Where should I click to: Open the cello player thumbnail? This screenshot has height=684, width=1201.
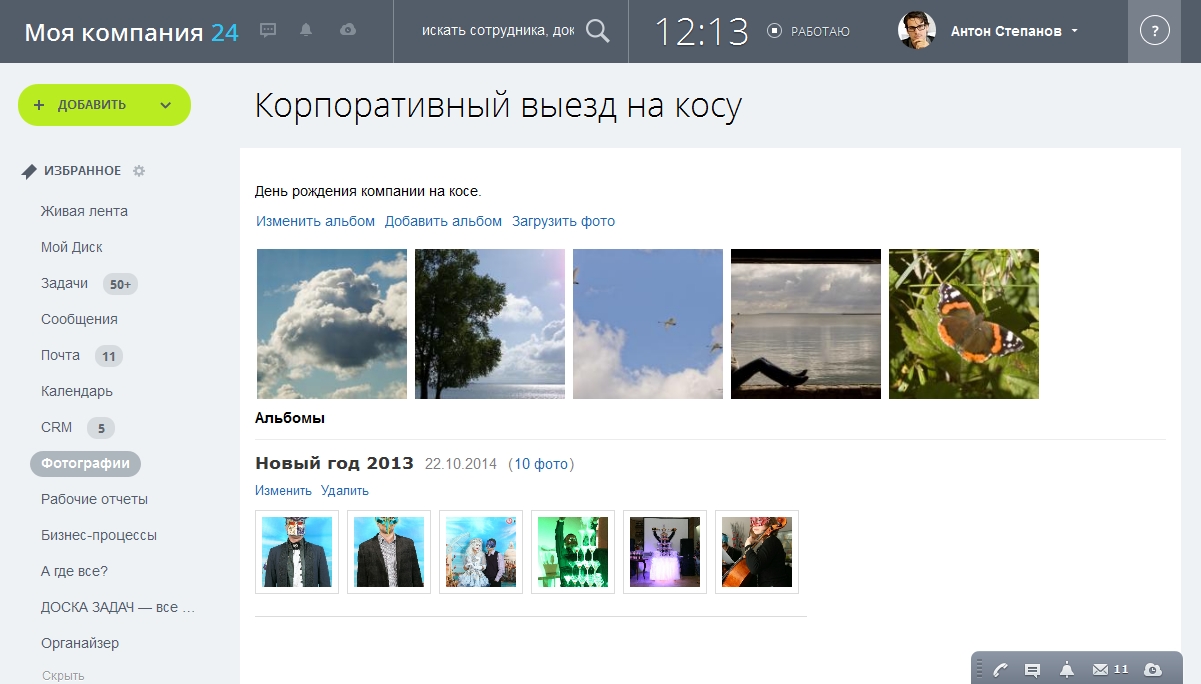click(757, 552)
